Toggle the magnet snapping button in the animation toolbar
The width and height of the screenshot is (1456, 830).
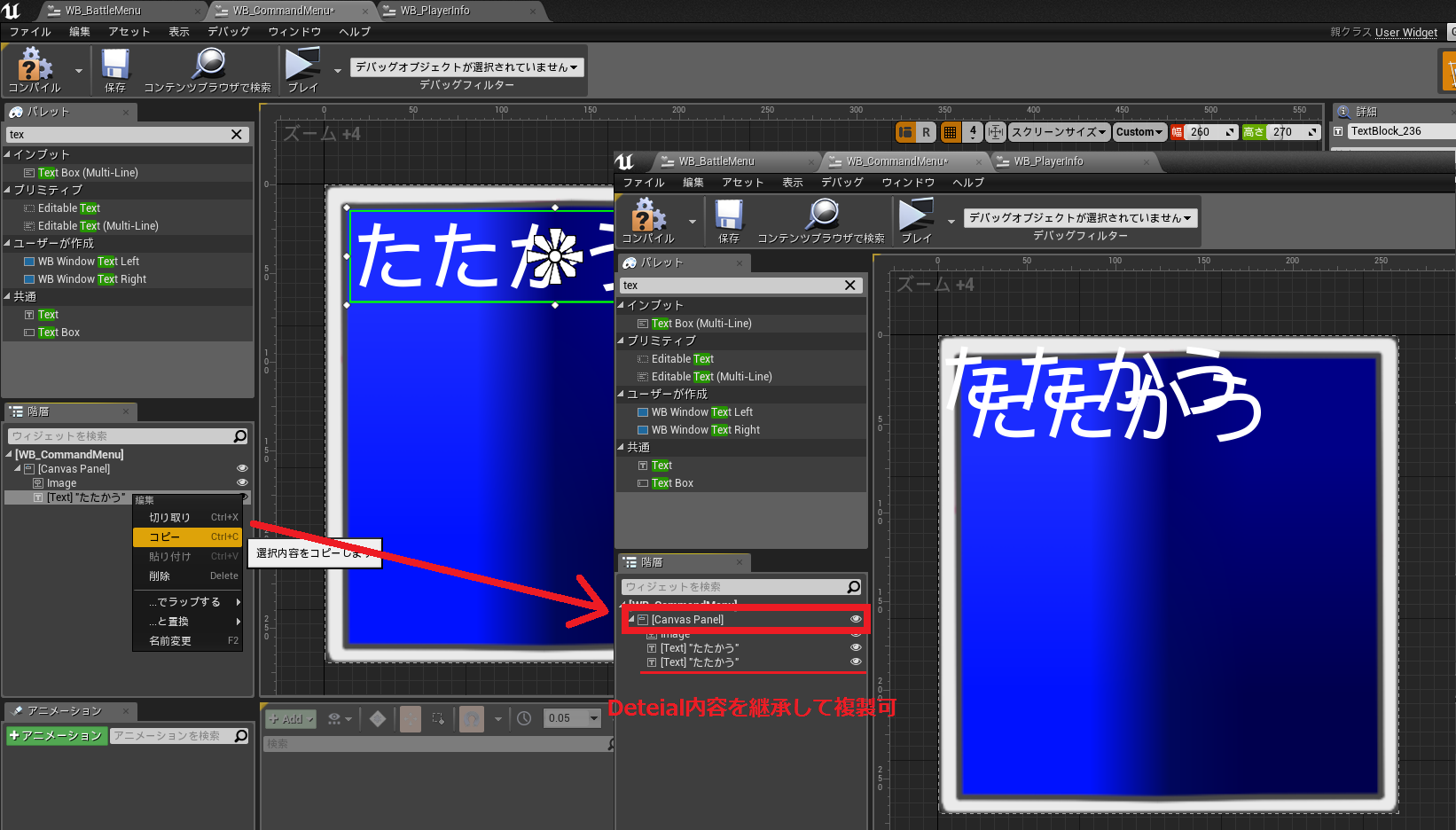click(x=472, y=718)
